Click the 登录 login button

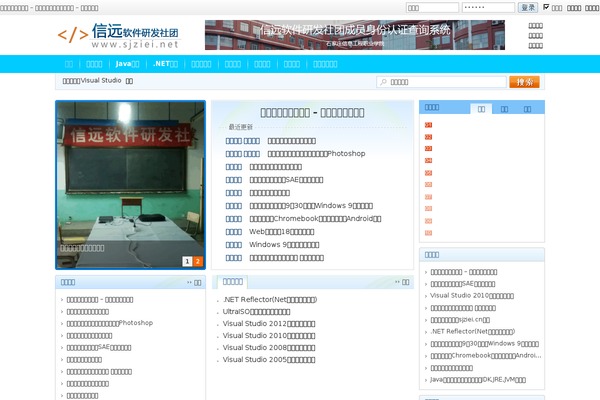[x=528, y=7]
